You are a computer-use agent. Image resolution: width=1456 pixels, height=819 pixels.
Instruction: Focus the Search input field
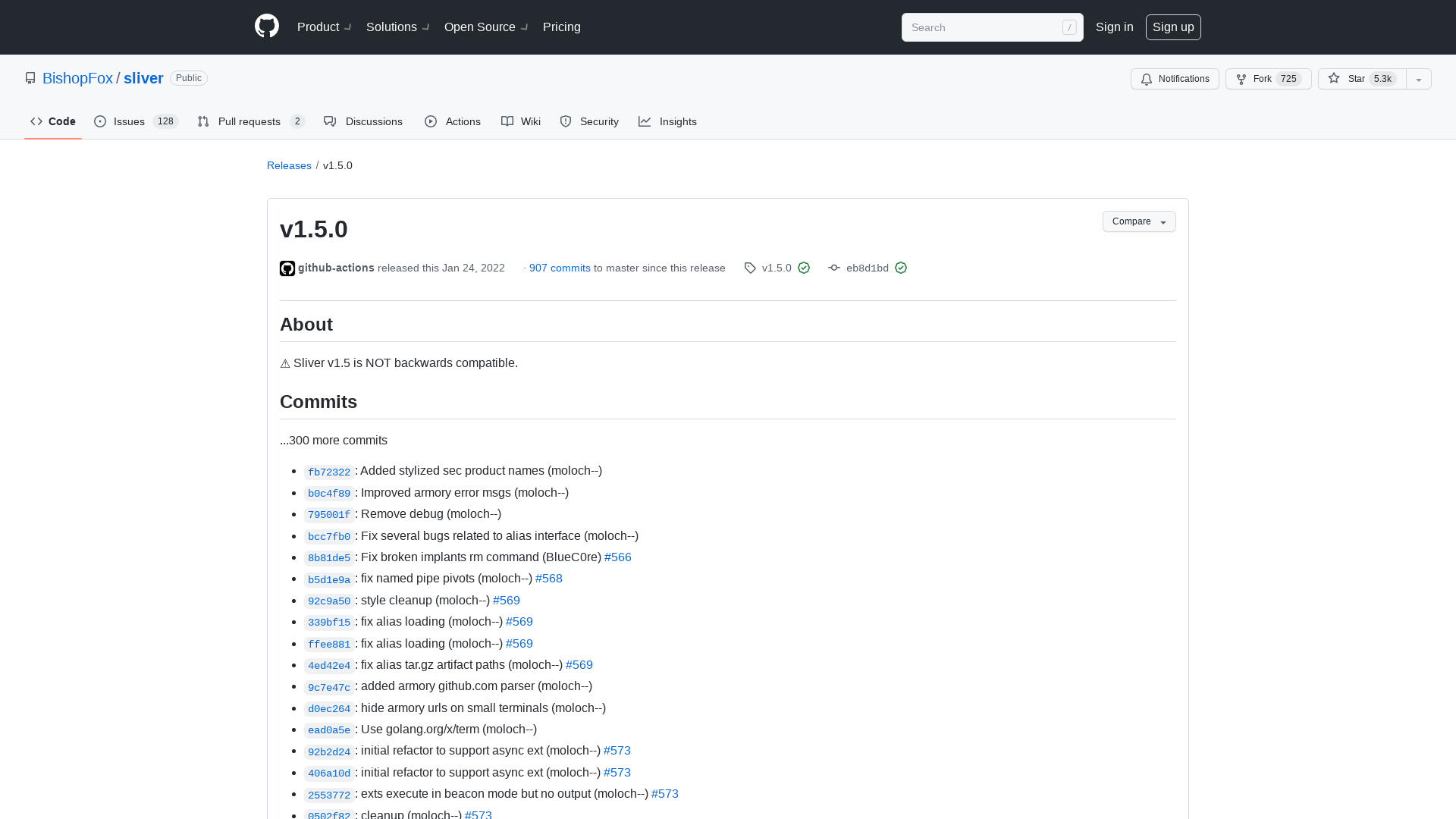pyautogui.click(x=992, y=27)
